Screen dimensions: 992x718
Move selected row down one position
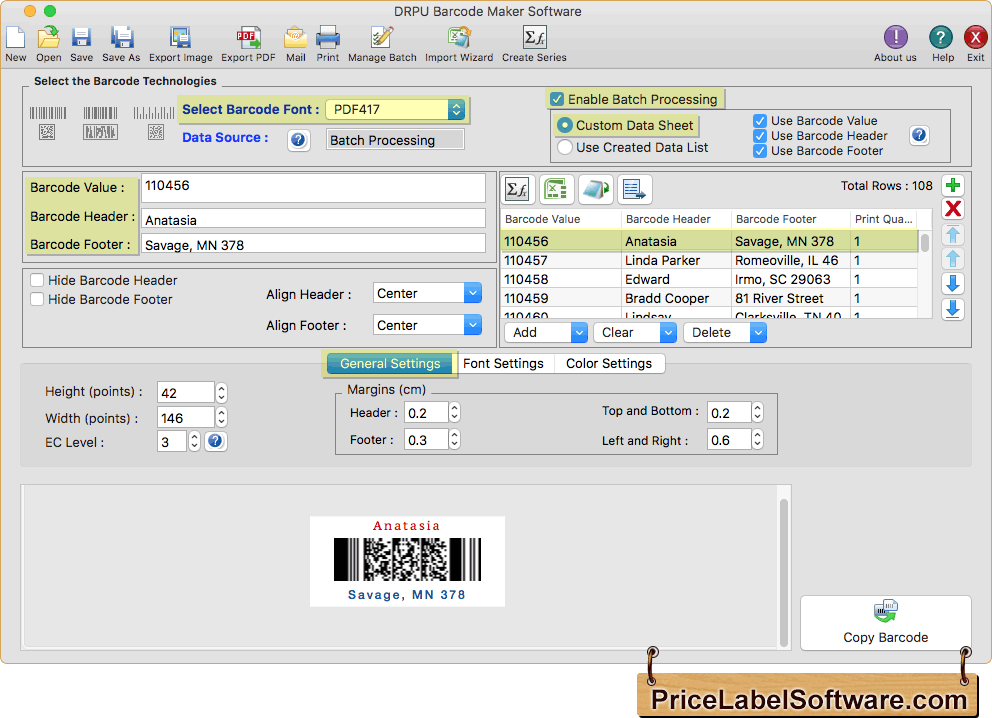(x=953, y=283)
